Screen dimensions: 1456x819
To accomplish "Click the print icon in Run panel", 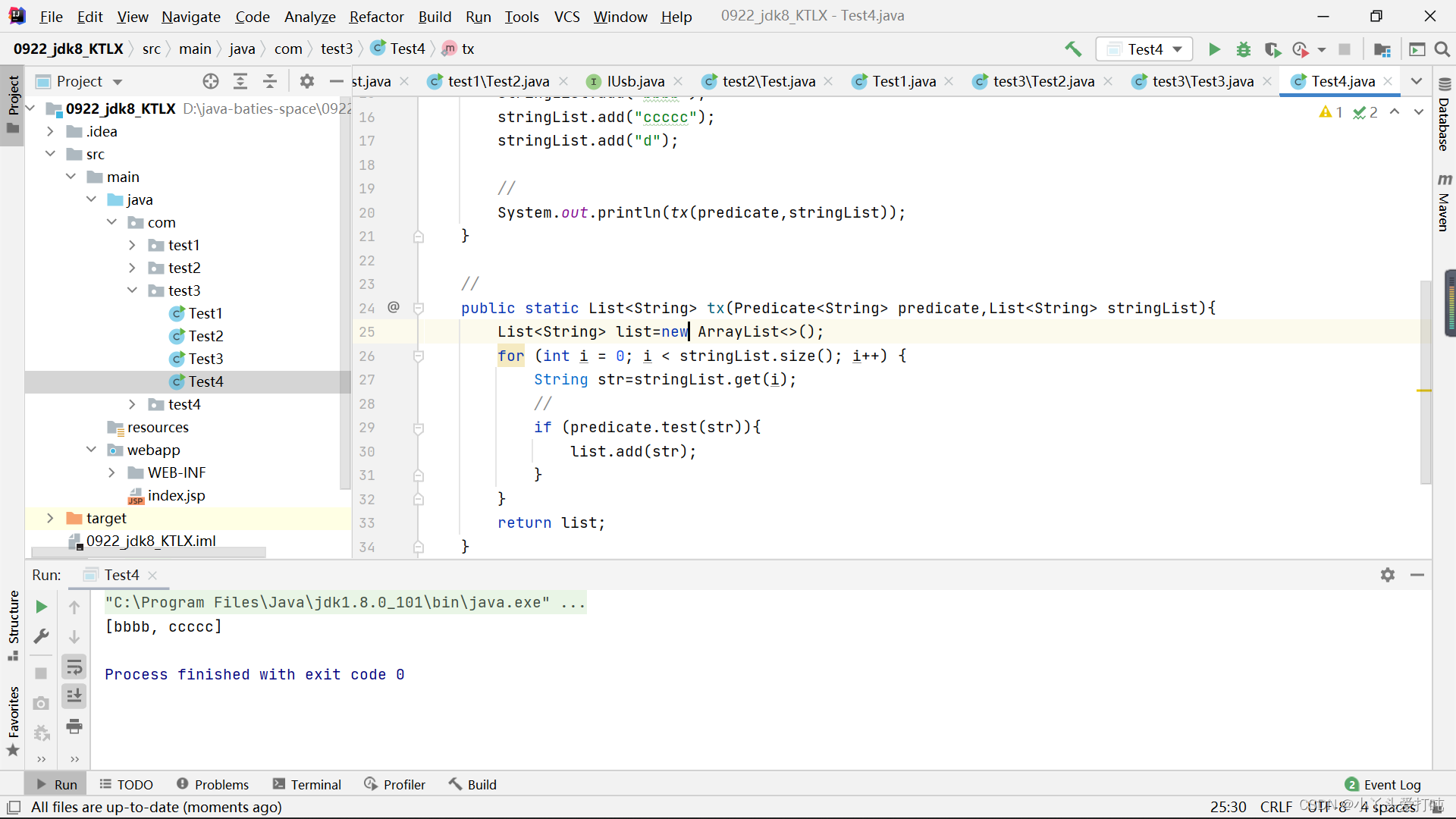I will pos(74,726).
